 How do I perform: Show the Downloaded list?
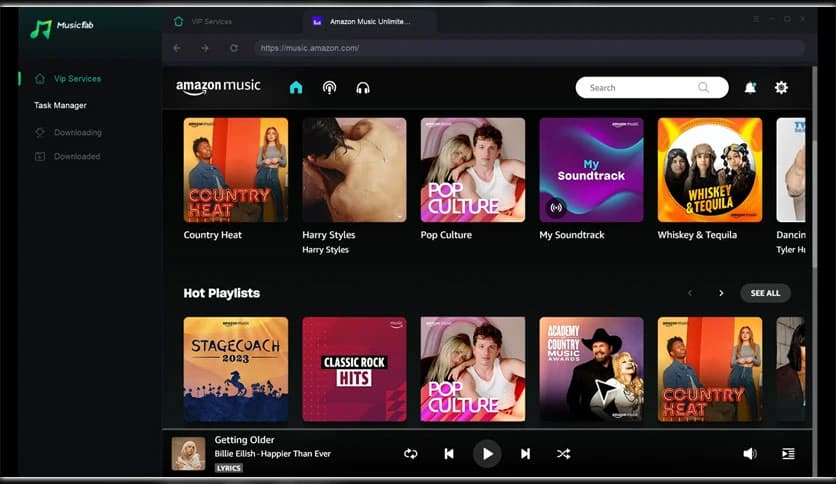tap(67, 156)
